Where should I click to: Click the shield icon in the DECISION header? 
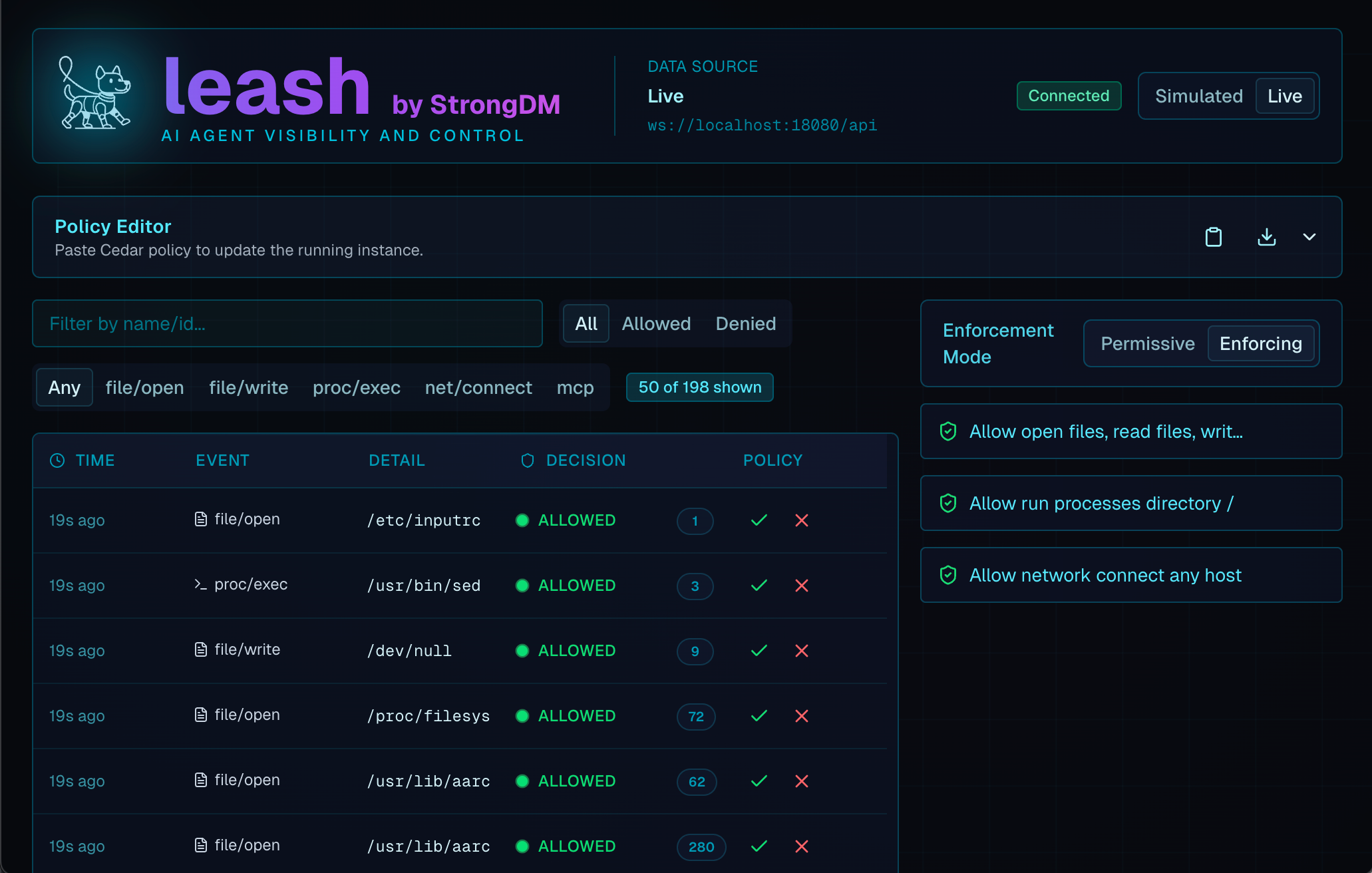(526, 460)
